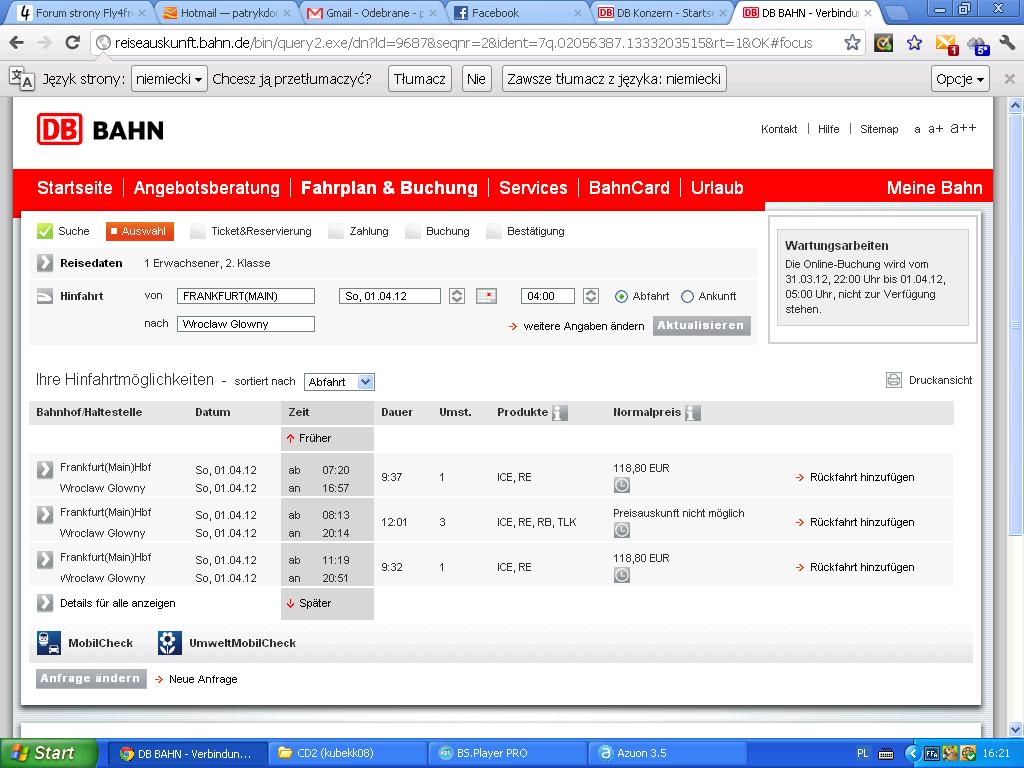Image resolution: width=1024 pixels, height=768 pixels.
Task: Click the von FRANKFURT(MAIN) input field
Action: click(x=246, y=296)
